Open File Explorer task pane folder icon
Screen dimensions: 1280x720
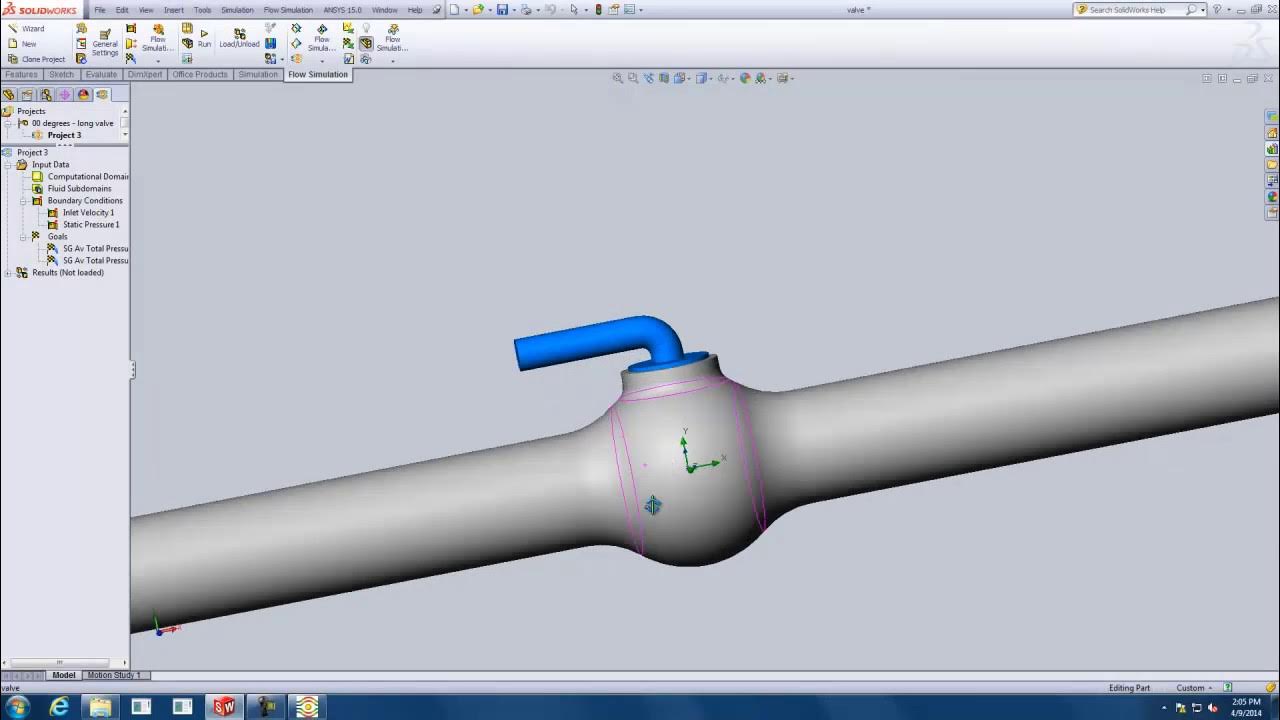pos(1272,165)
